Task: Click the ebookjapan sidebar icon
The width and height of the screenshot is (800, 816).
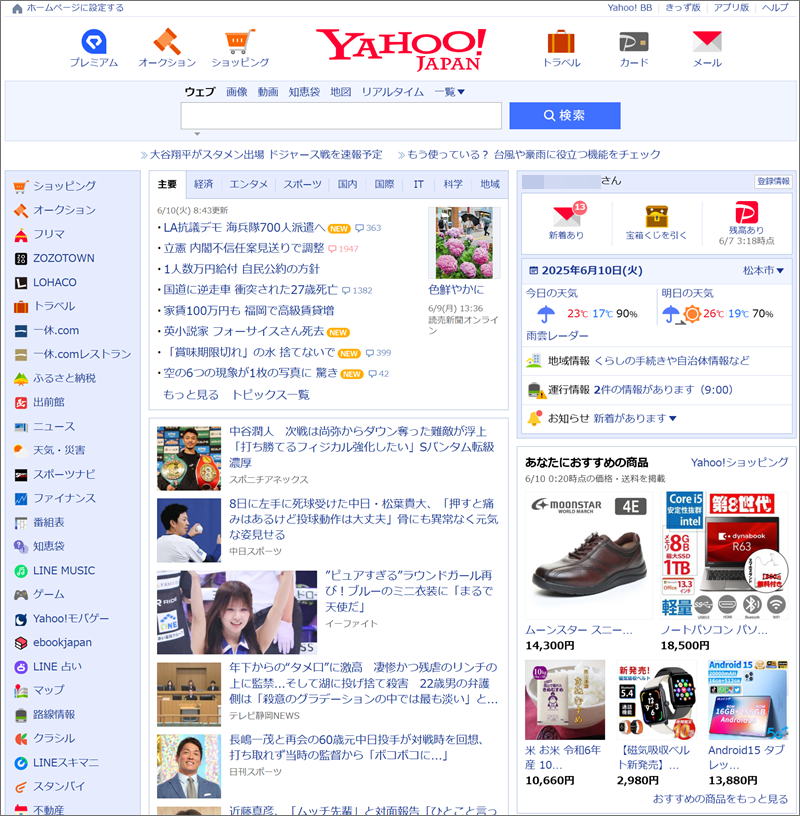Action: pos(21,643)
